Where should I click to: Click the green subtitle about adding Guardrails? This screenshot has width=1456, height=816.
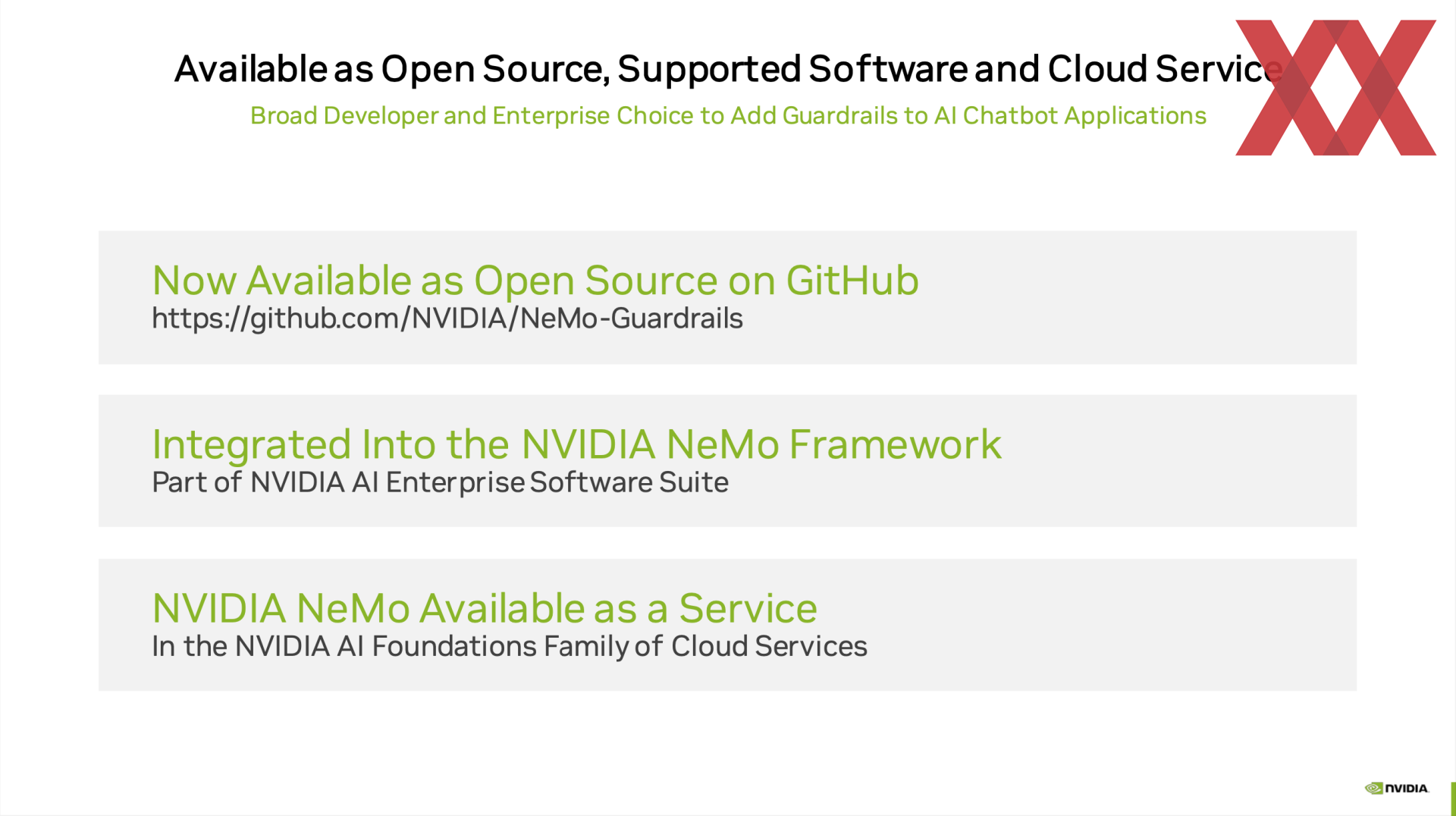(x=728, y=116)
